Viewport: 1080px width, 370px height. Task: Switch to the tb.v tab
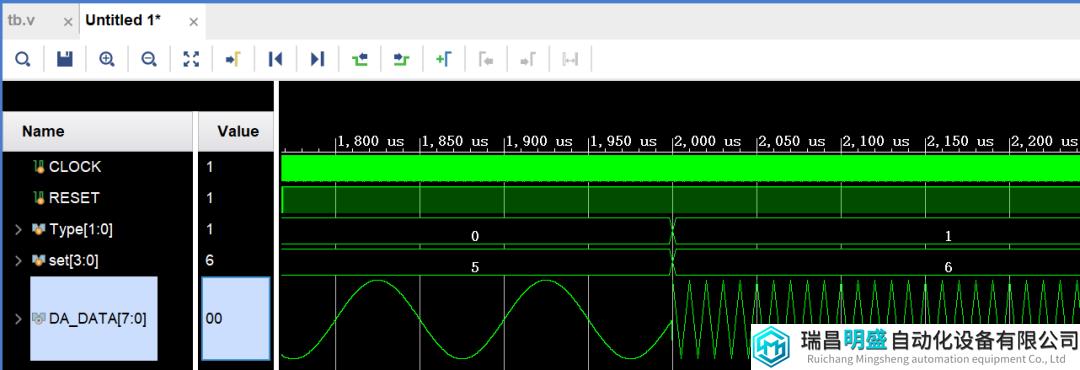(21, 21)
